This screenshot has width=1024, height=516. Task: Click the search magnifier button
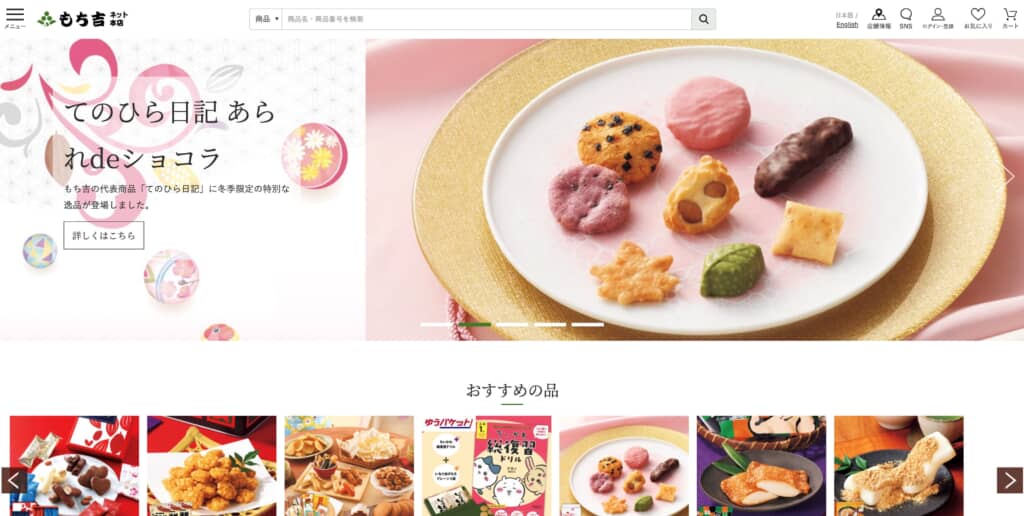point(703,19)
